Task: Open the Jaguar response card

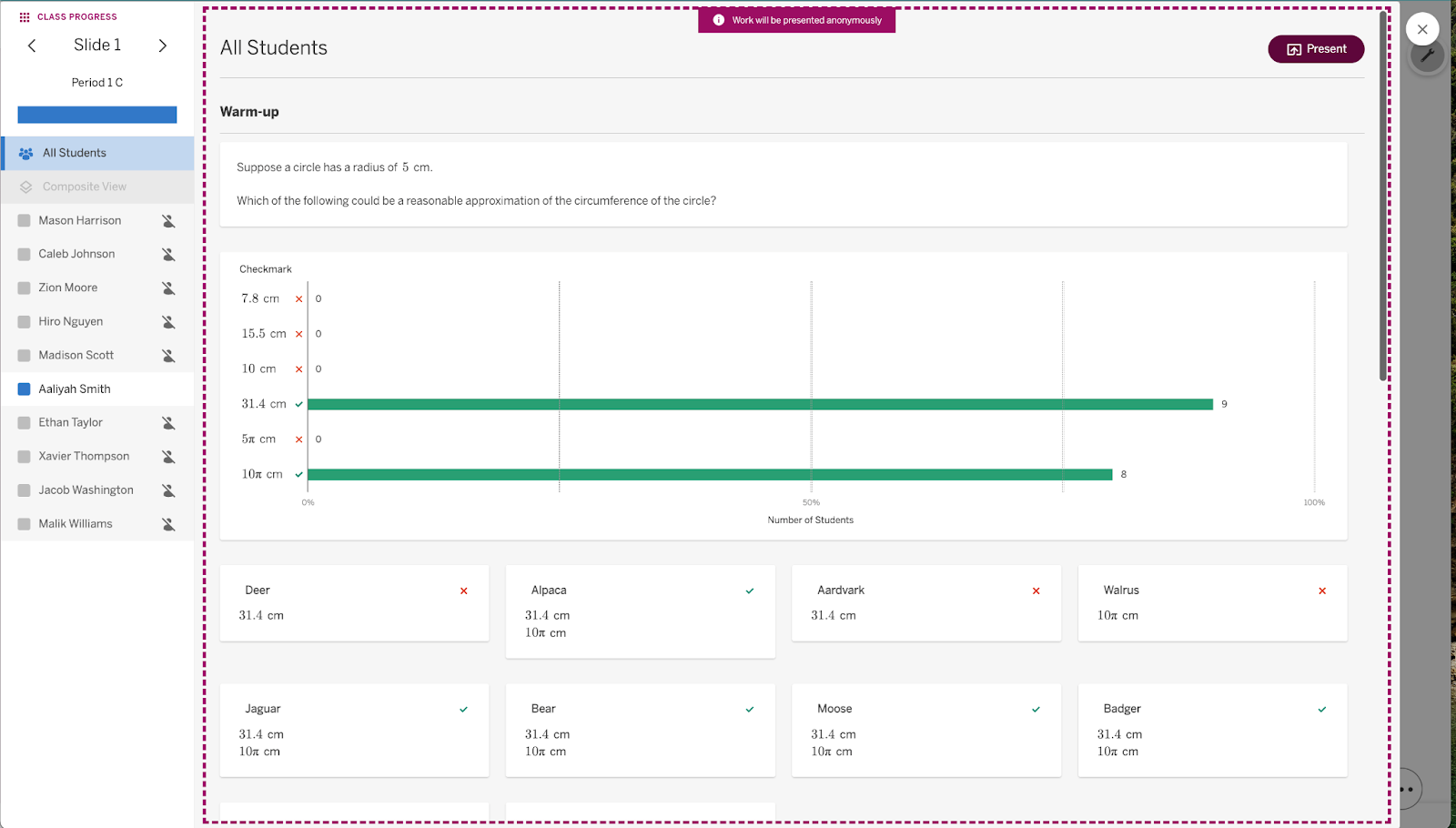Action: coord(354,731)
